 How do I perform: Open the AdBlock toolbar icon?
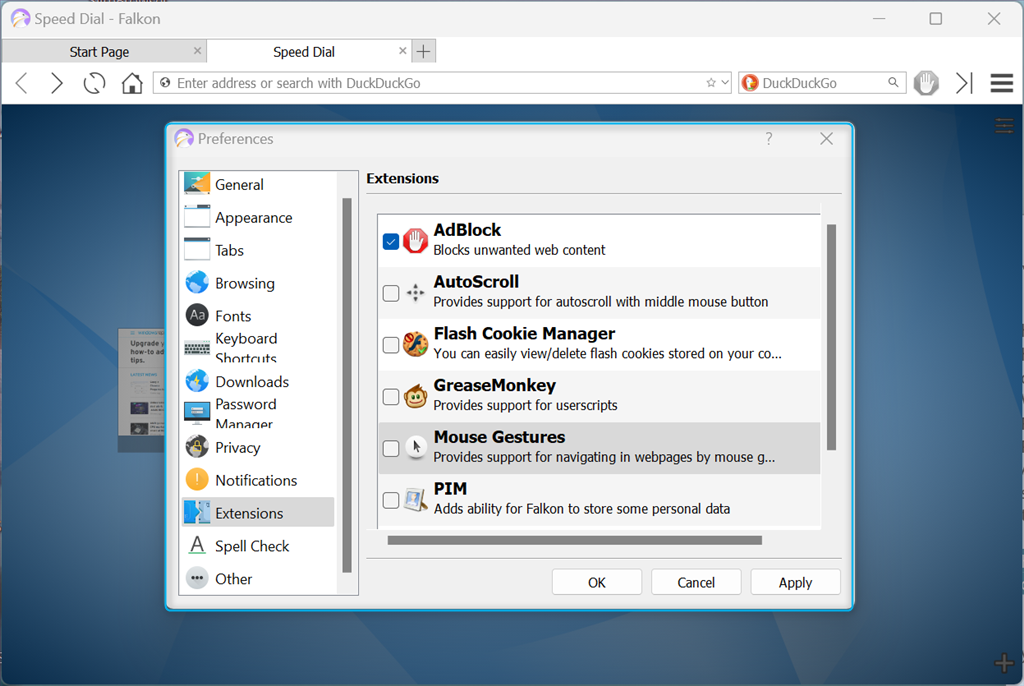[x=926, y=83]
